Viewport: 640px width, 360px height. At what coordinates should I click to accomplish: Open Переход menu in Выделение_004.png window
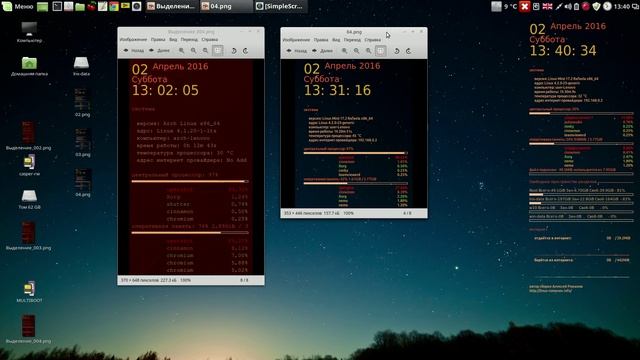point(189,40)
